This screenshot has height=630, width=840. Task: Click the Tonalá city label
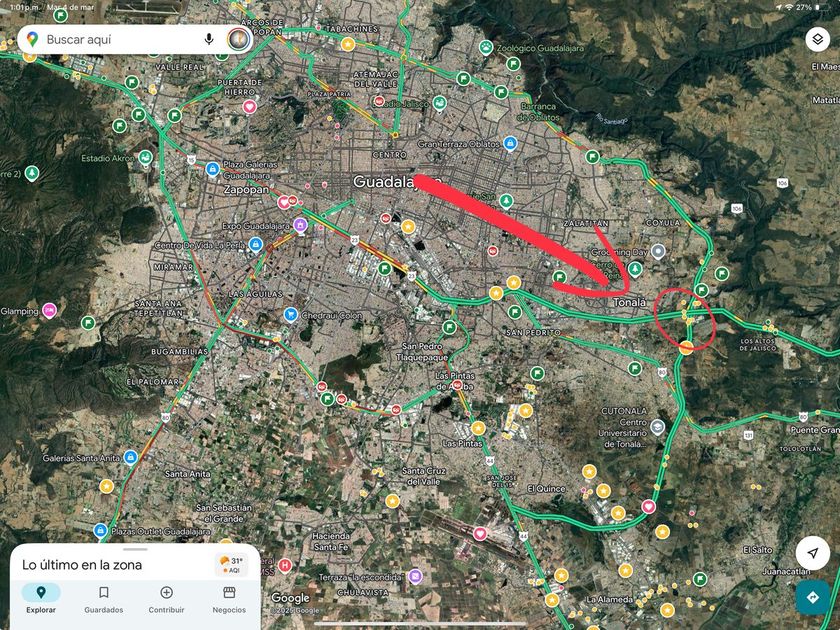click(629, 302)
